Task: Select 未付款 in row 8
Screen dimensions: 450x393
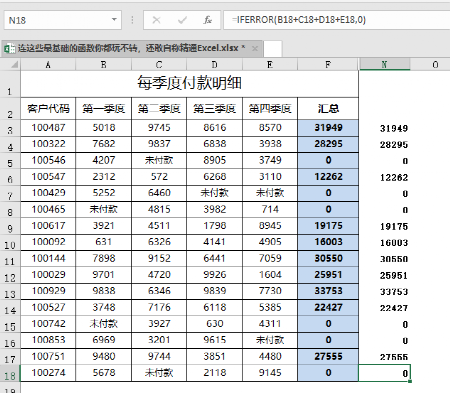Action: pyautogui.click(x=104, y=210)
